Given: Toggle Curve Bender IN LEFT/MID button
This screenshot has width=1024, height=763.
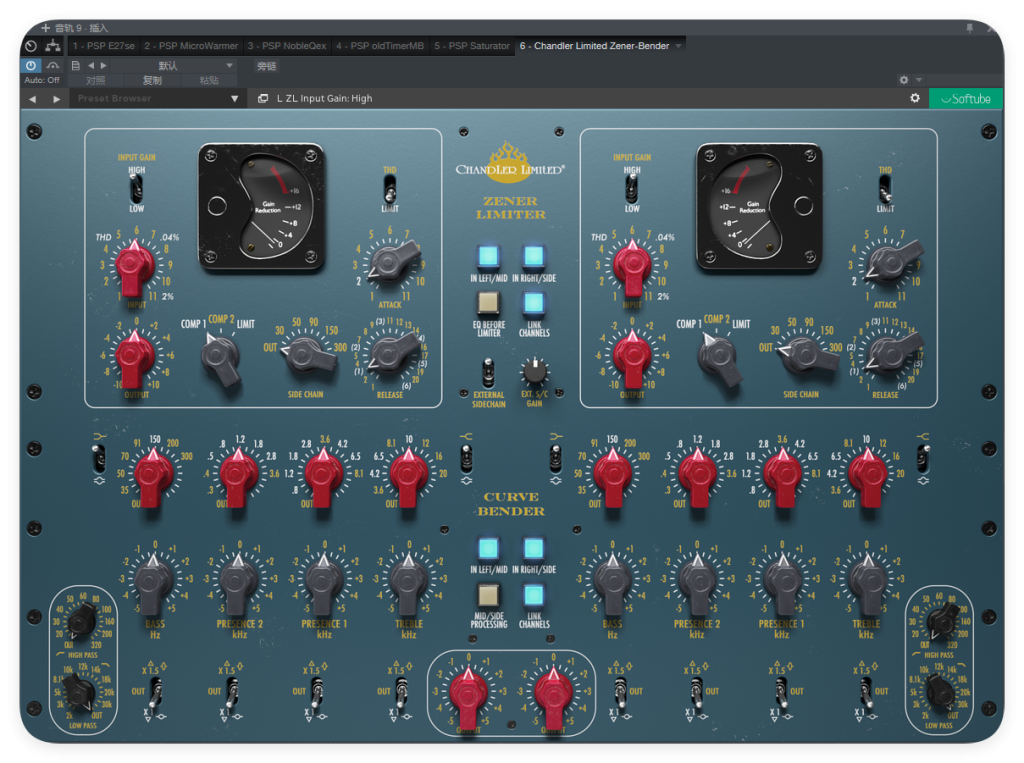Looking at the screenshot, I should pos(488,548).
